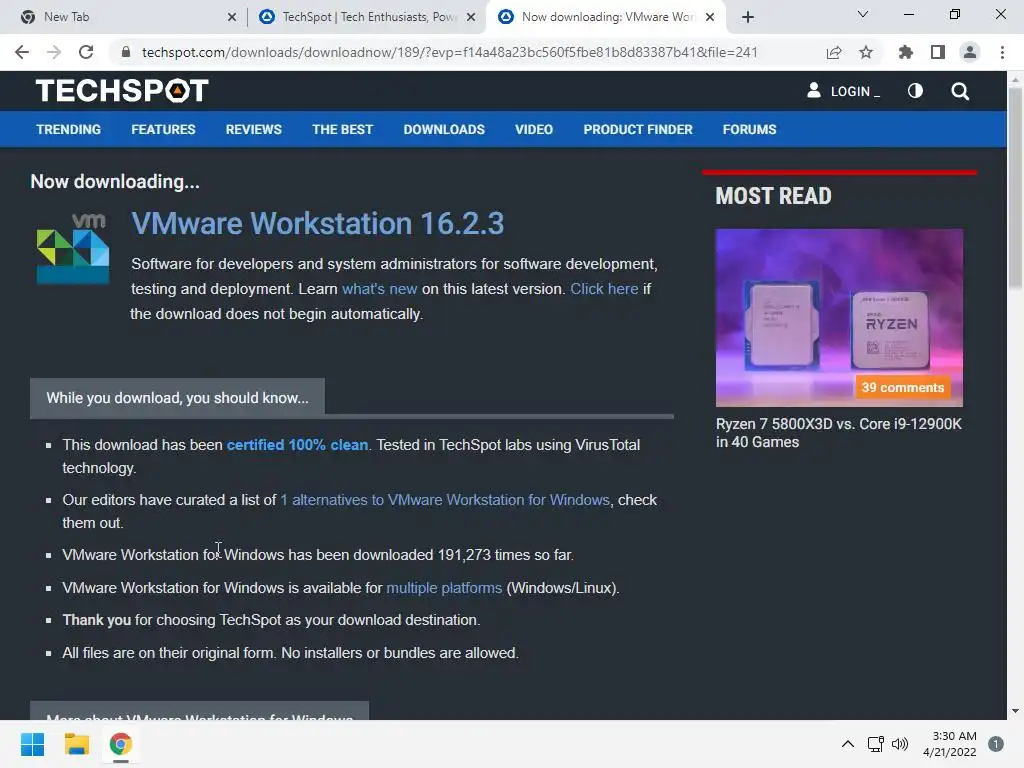
Task: Close the Now downloading tab
Action: point(711,17)
